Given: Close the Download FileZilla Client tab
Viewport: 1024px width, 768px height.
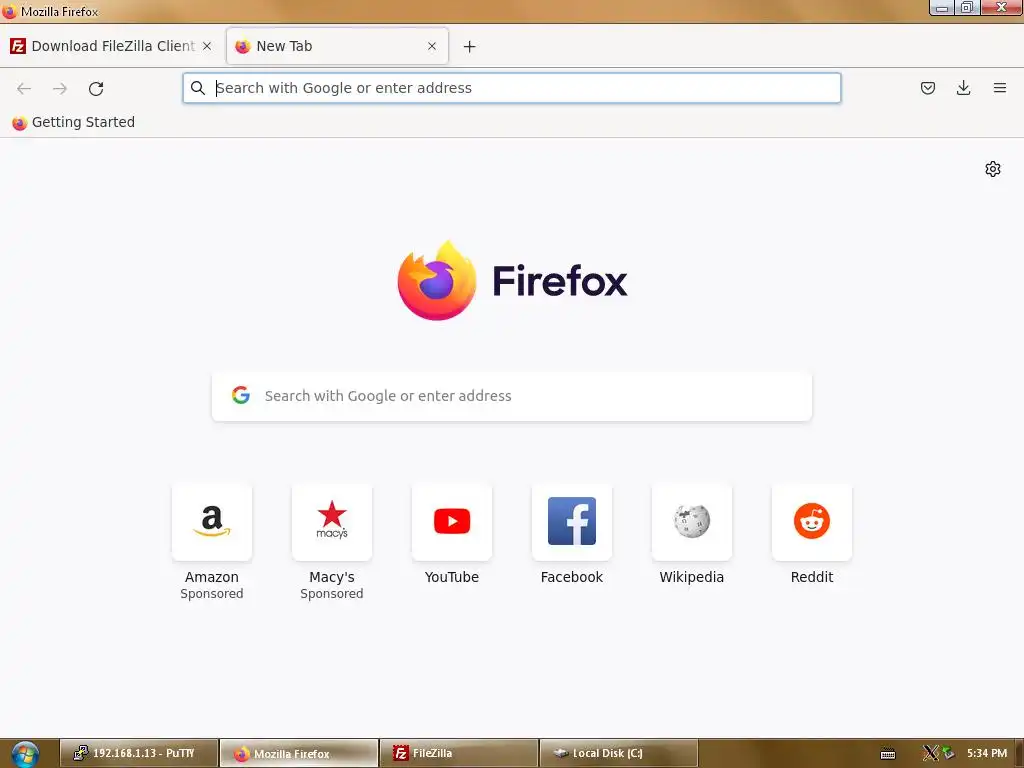Looking at the screenshot, I should point(206,46).
